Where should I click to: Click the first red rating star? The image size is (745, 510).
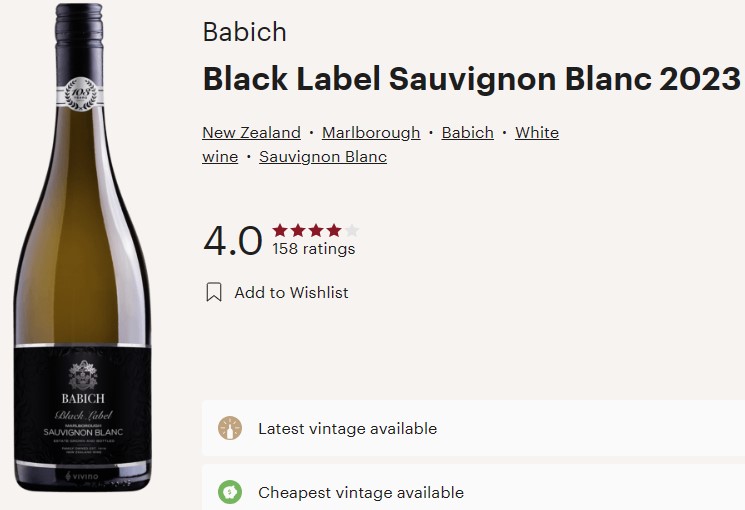280,231
